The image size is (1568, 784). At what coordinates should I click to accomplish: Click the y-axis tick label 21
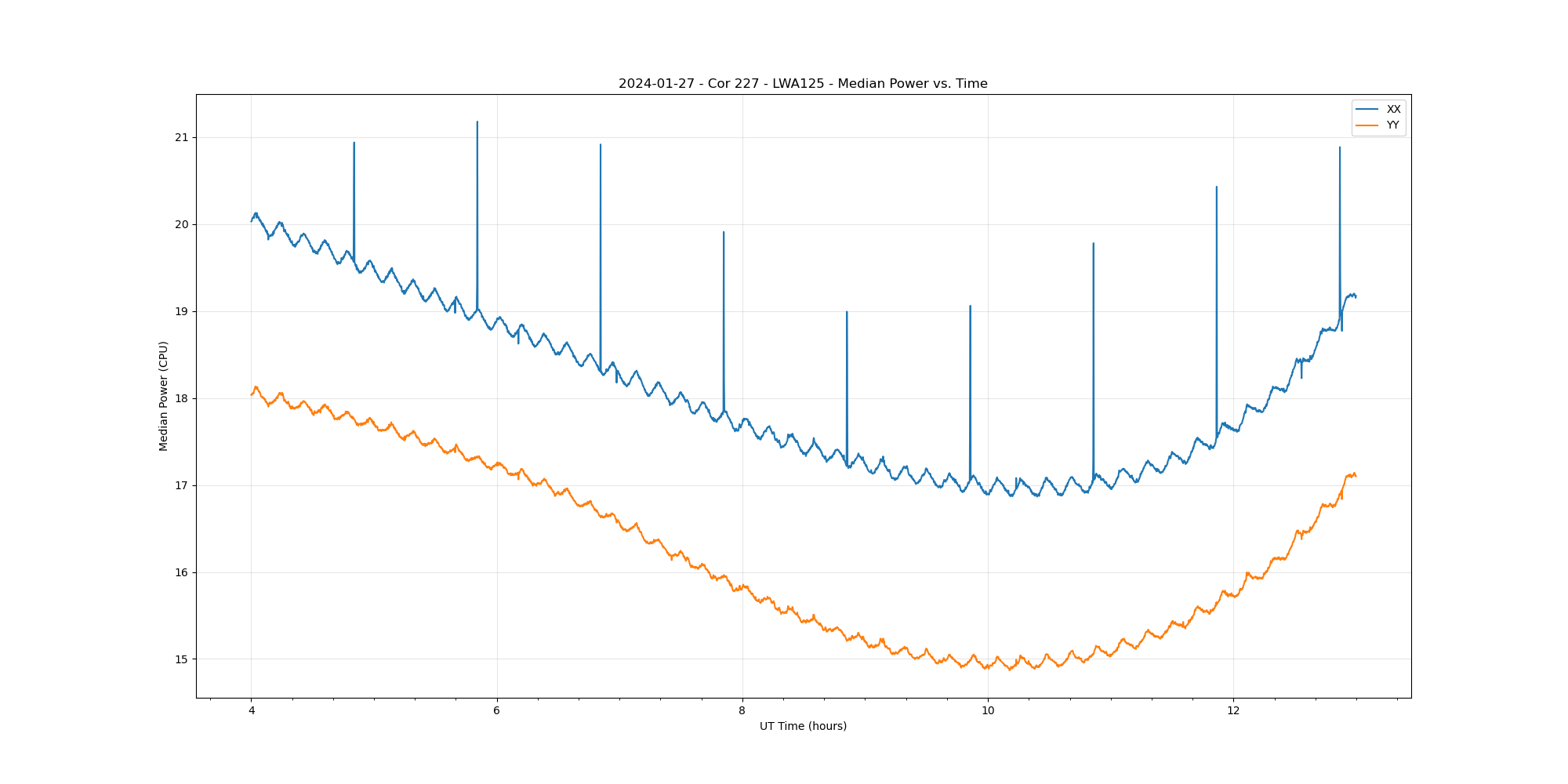coord(182,138)
